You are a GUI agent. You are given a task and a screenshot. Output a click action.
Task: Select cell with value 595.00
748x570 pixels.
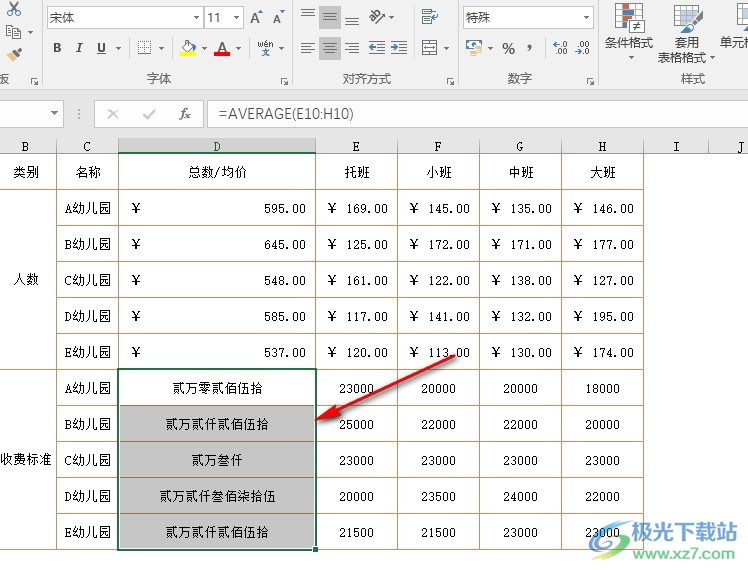coord(217,208)
